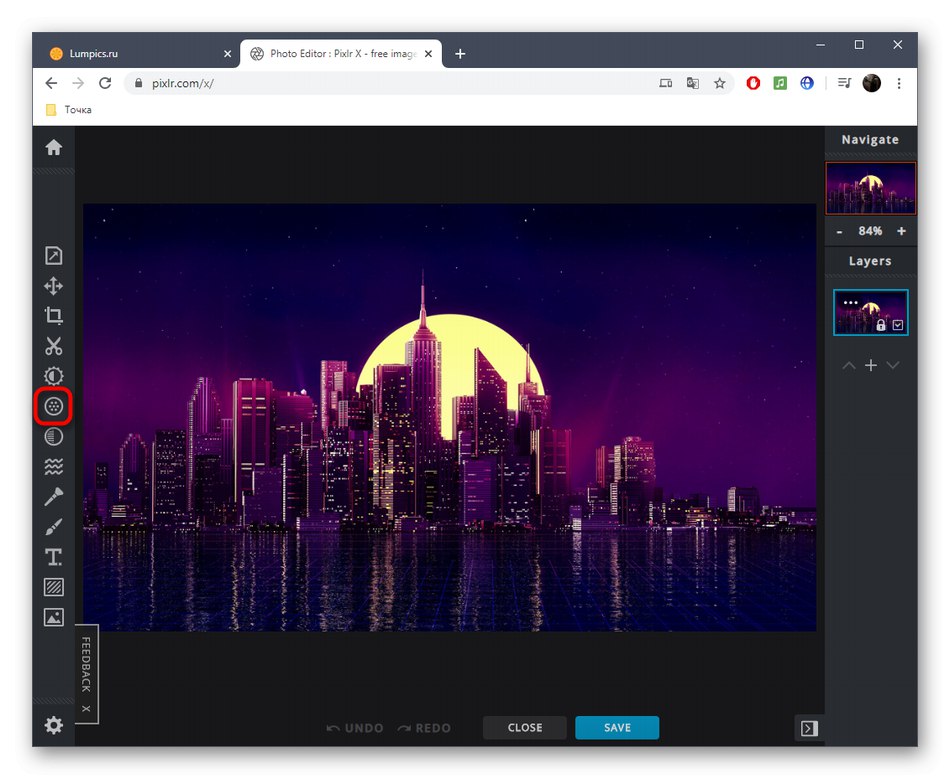Image resolution: width=950 pixels, height=779 pixels.
Task: Reload the pixlr.com page
Action: coord(105,83)
